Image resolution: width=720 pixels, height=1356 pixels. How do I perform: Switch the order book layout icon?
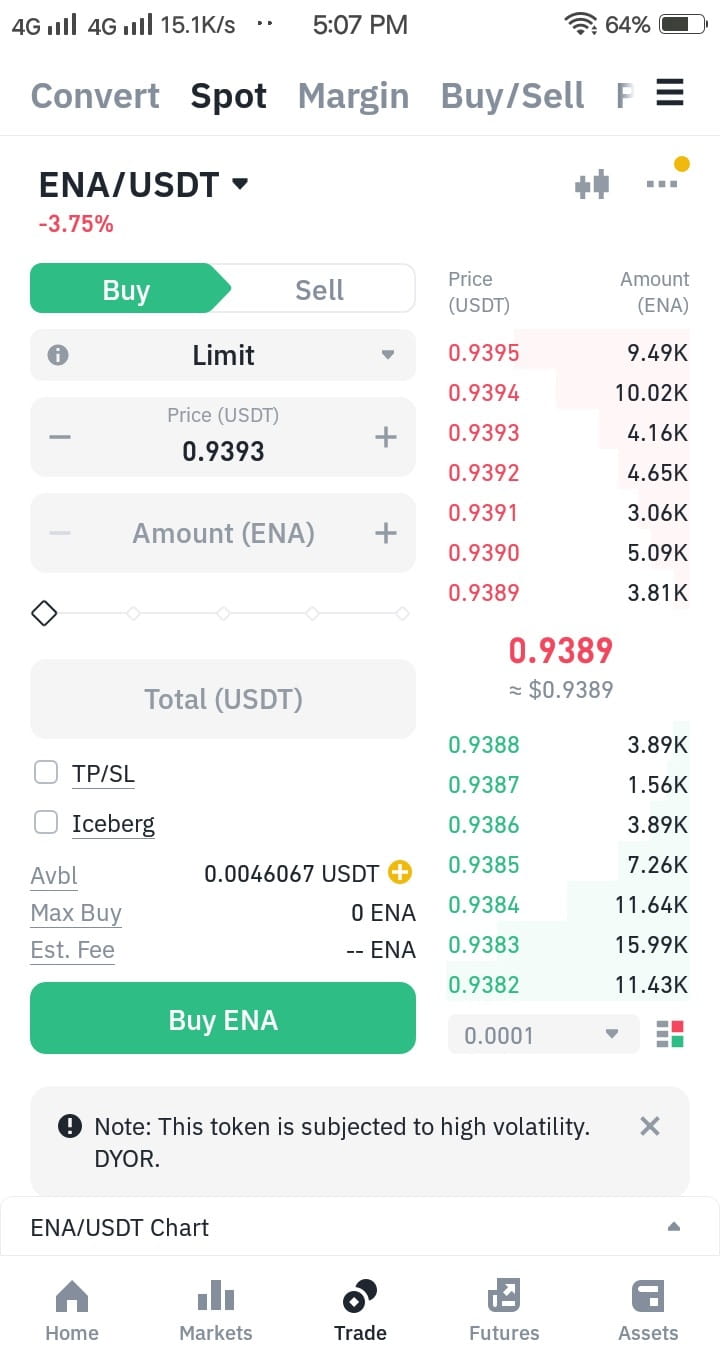pos(670,1034)
